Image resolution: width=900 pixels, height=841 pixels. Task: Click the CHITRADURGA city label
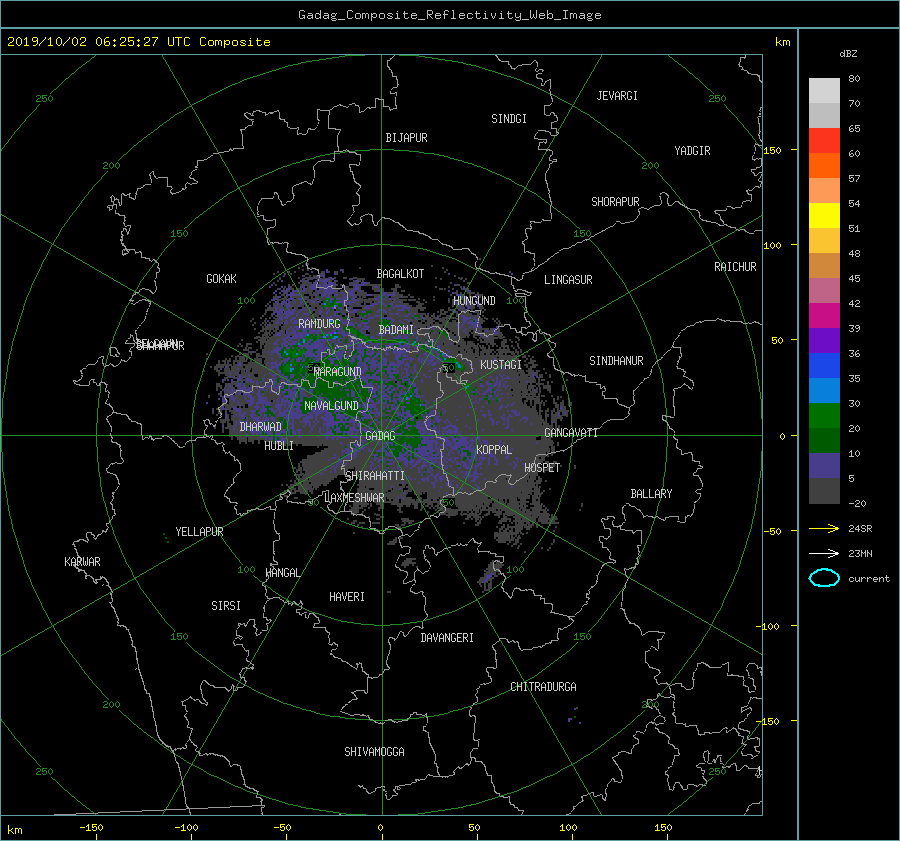(543, 687)
